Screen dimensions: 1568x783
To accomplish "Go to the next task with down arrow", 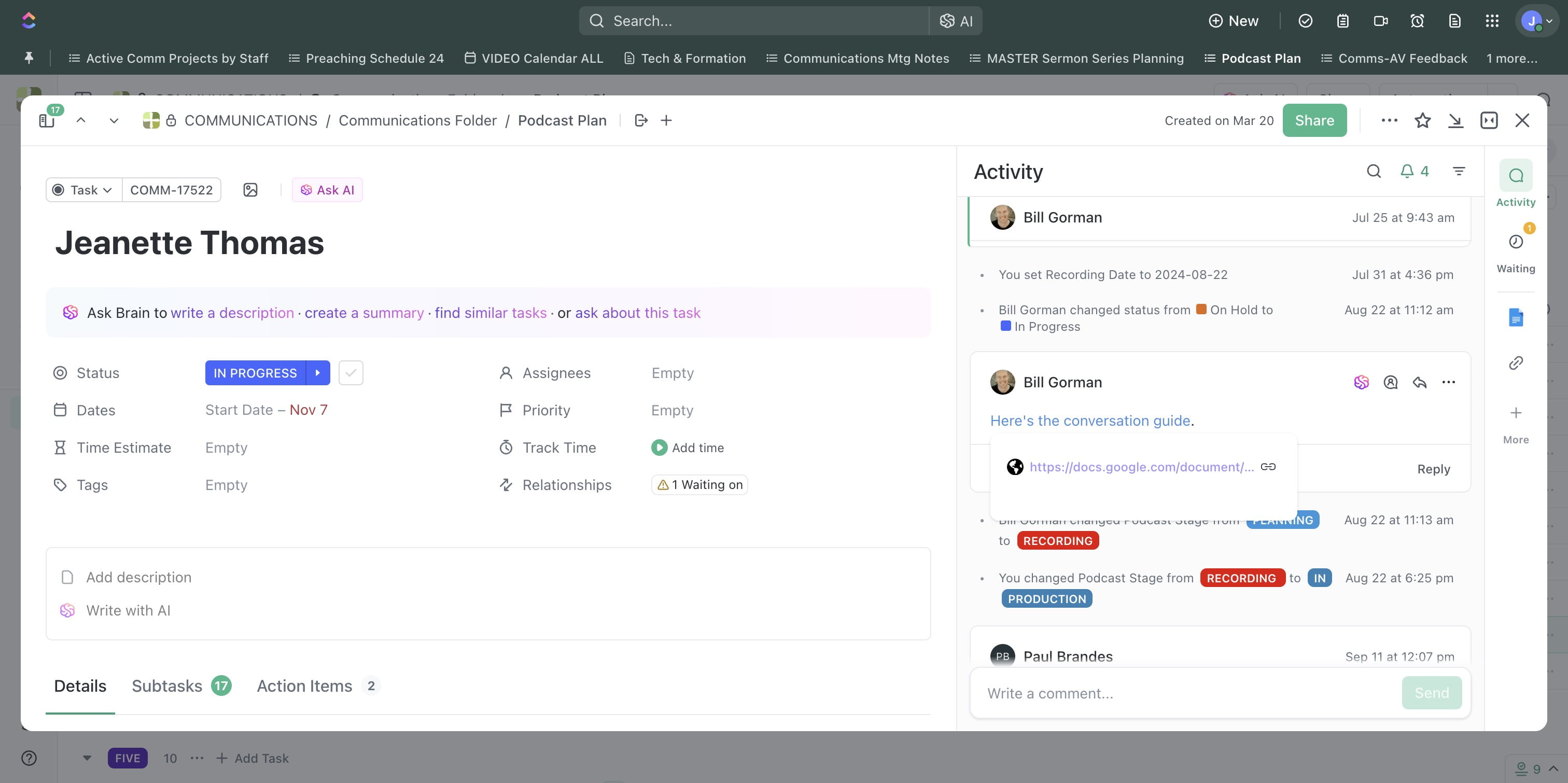I will click(114, 120).
